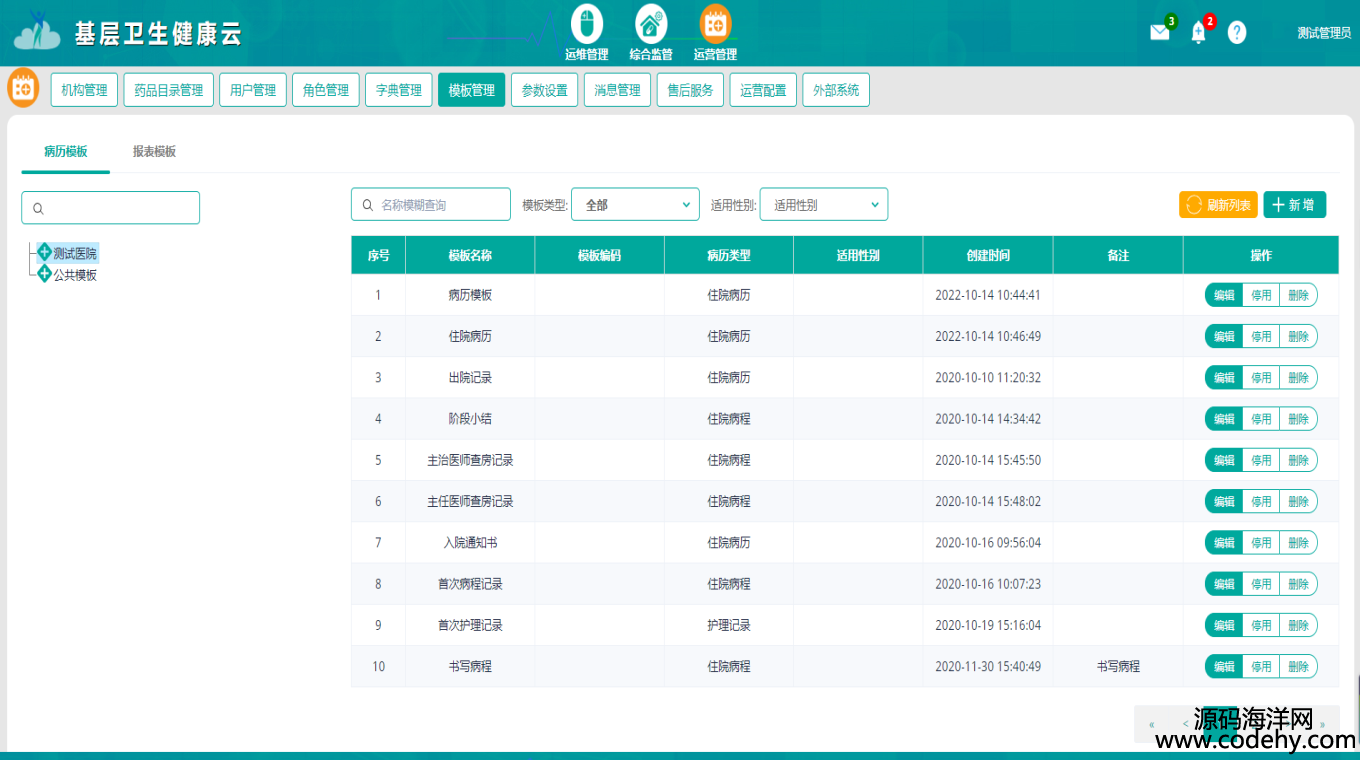Edit the 病历模板 row
The image size is (1360, 760).
[1224, 295]
